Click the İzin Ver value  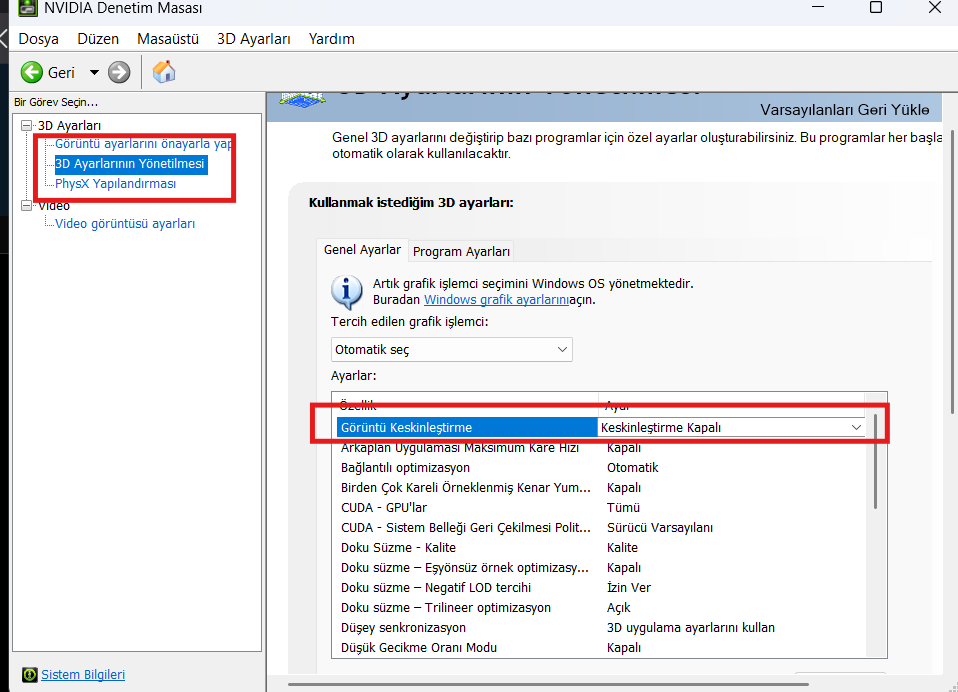[629, 588]
